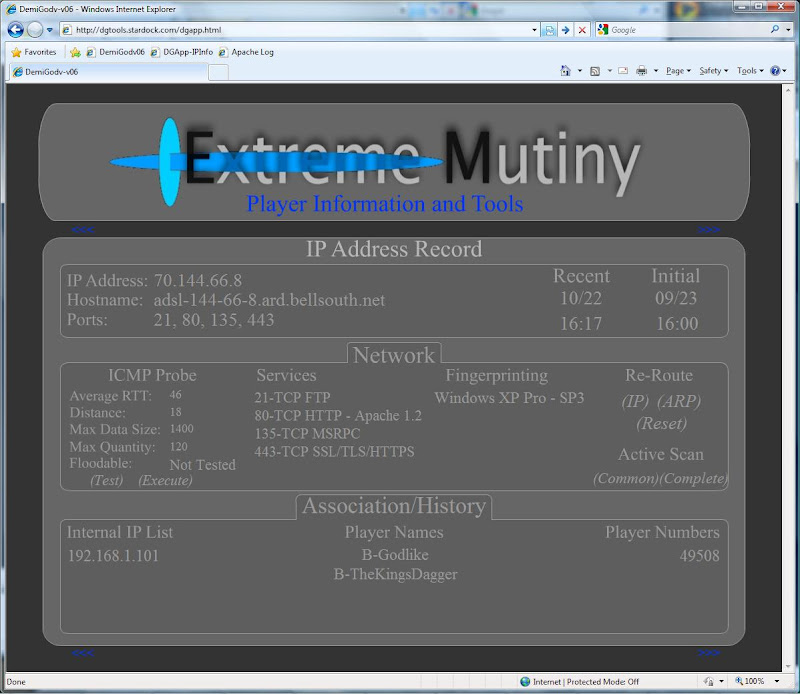Open the Home button dropdown arrow

pyautogui.click(x=580, y=71)
